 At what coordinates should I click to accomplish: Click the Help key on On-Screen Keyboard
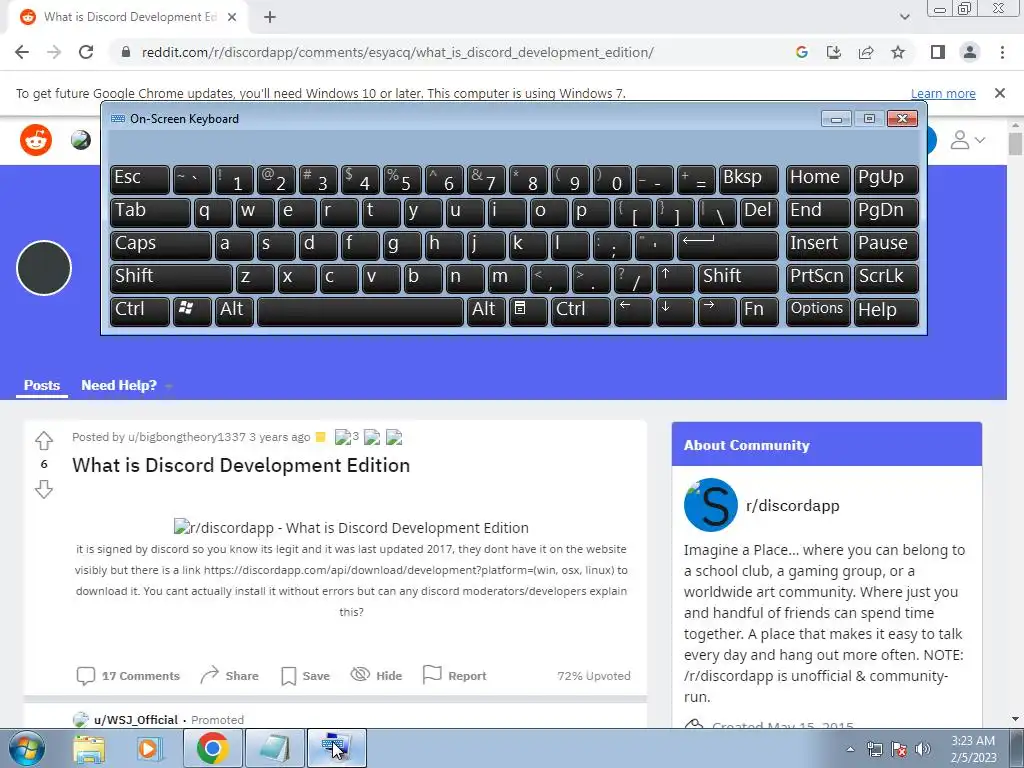pos(886,312)
